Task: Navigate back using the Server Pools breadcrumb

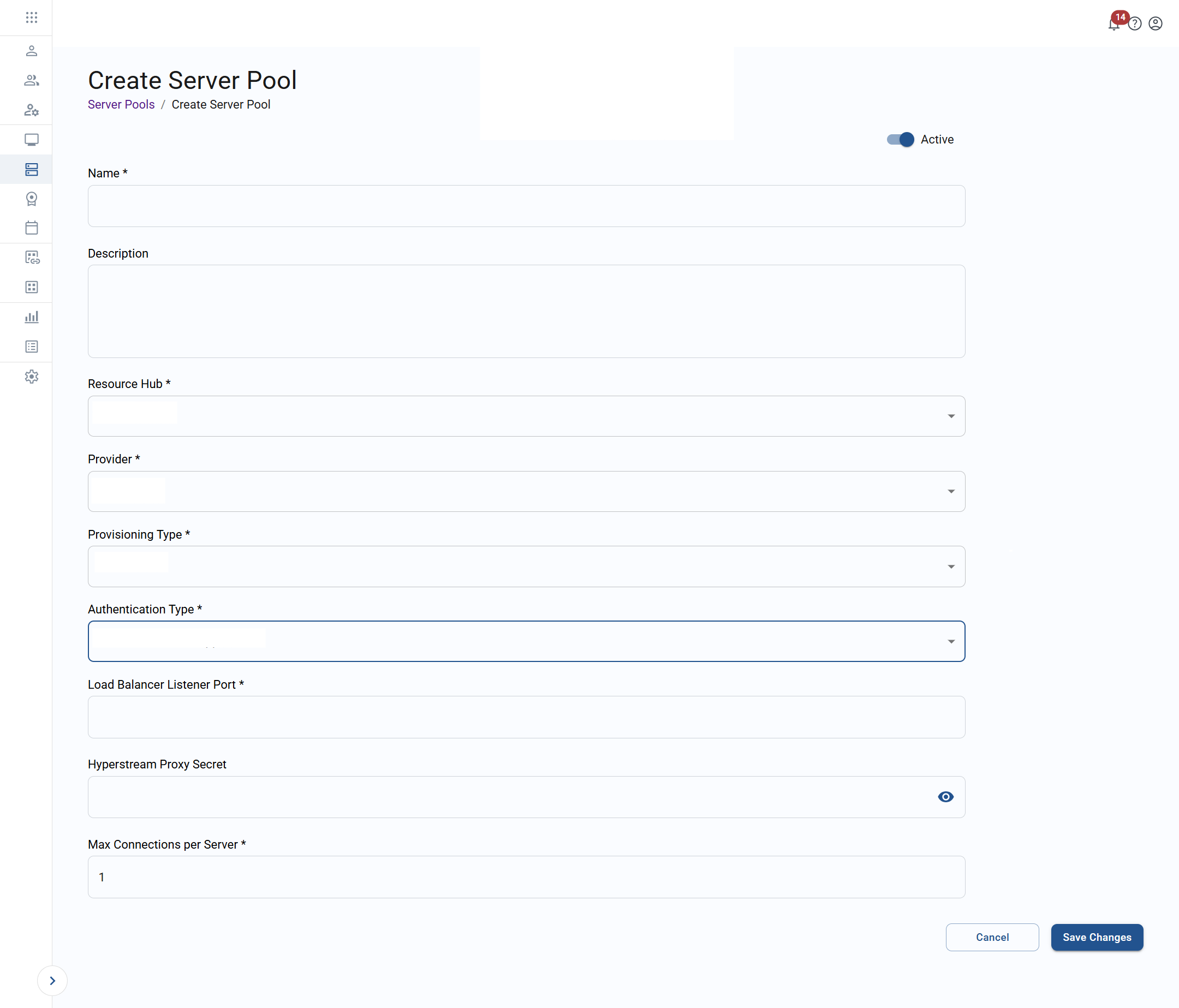Action: click(x=121, y=104)
